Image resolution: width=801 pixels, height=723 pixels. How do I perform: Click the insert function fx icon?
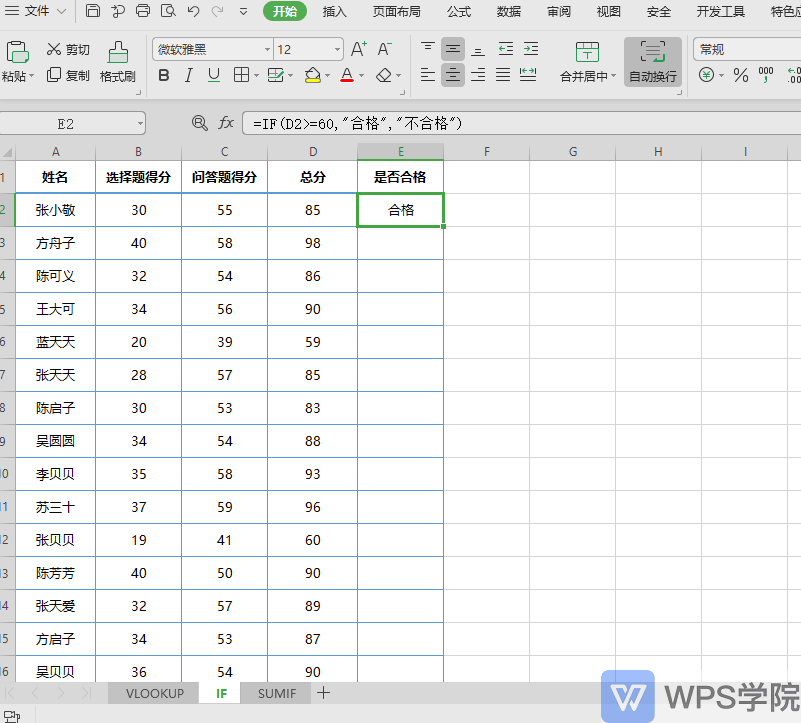pos(225,123)
